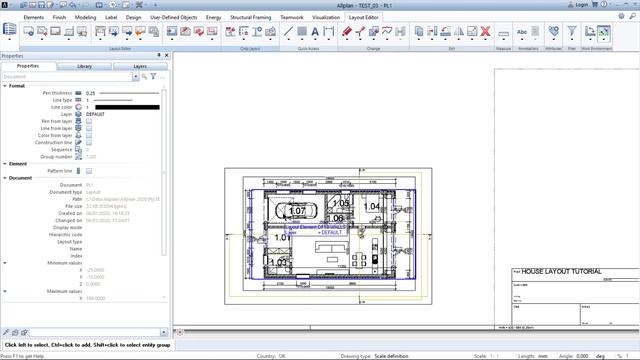The width and height of the screenshot is (640, 360).
Task: Click the Abc Annotations icon
Action: [x=522, y=32]
